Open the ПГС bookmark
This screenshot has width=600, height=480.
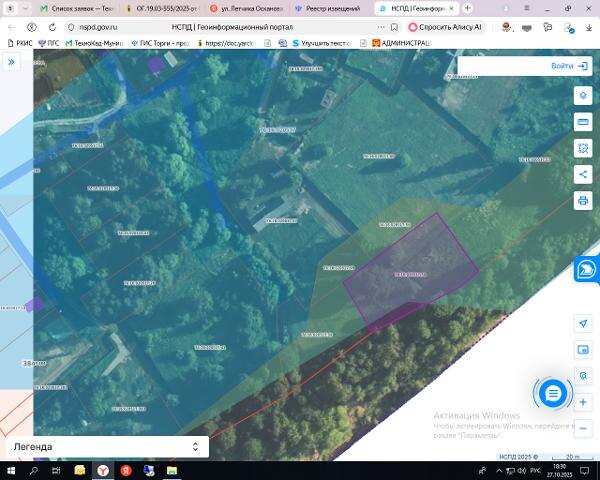49,43
